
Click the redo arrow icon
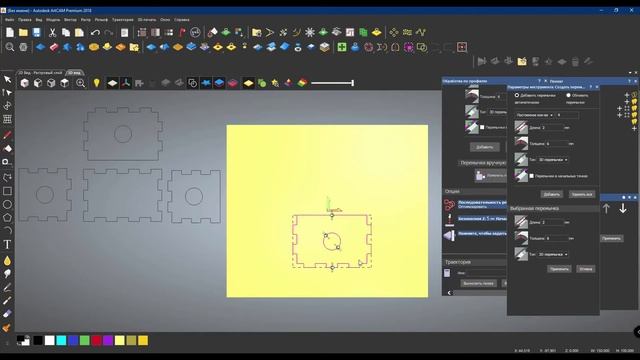109,32
